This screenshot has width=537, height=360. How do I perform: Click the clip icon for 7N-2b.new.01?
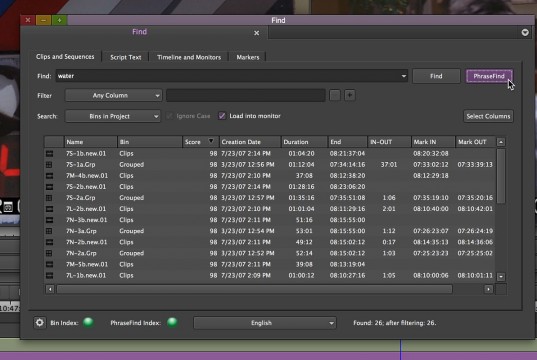[x=49, y=242]
